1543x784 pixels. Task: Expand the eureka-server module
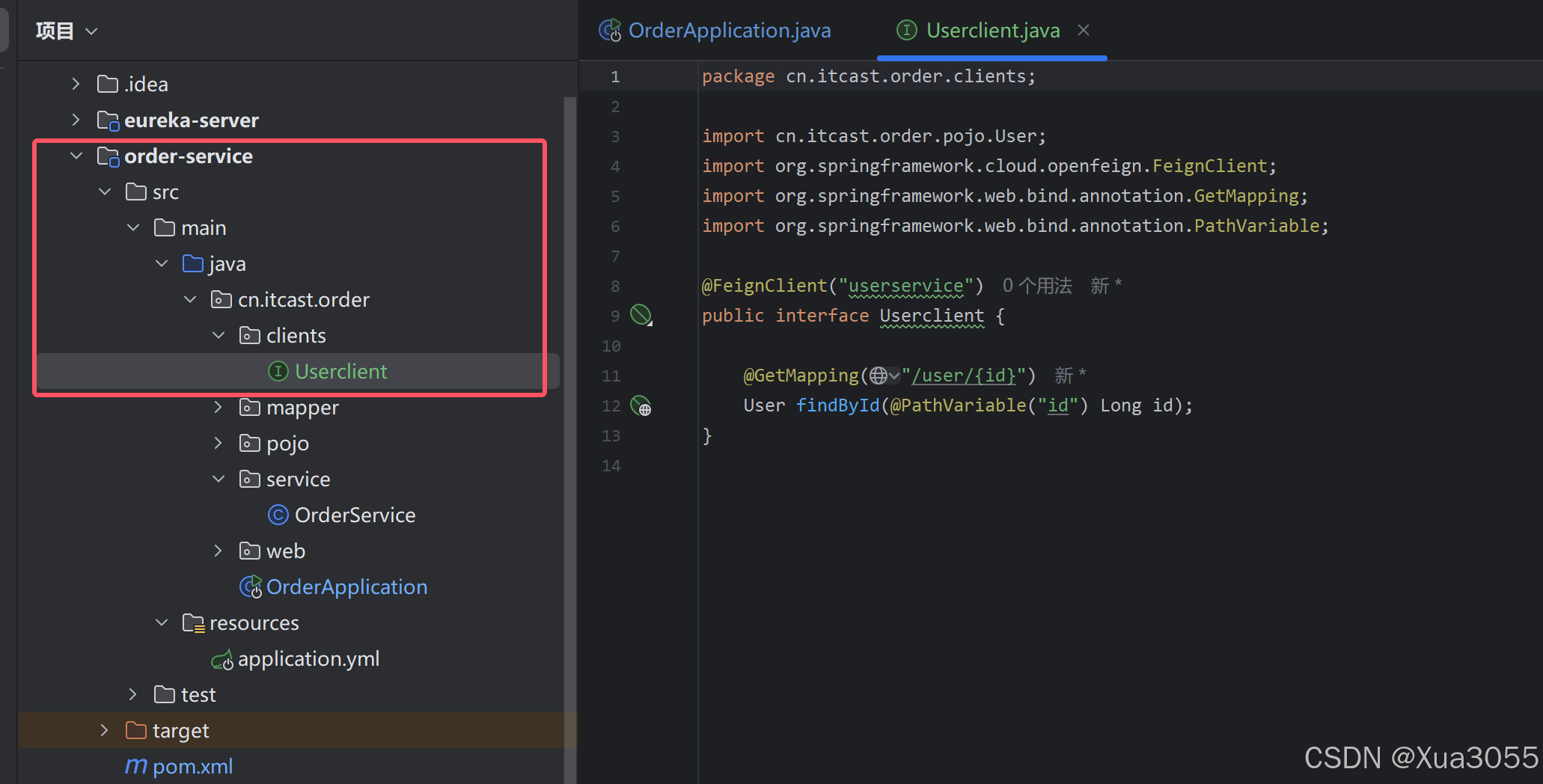76,120
